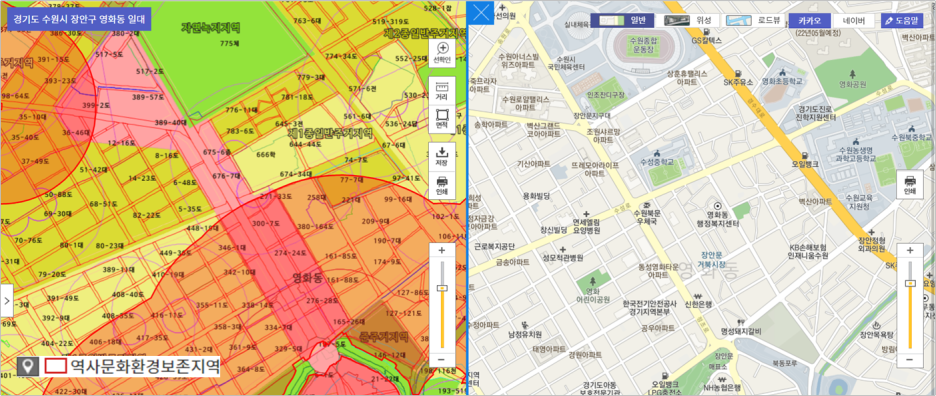
Task: Print the Kakao map on right
Action: tap(910, 184)
